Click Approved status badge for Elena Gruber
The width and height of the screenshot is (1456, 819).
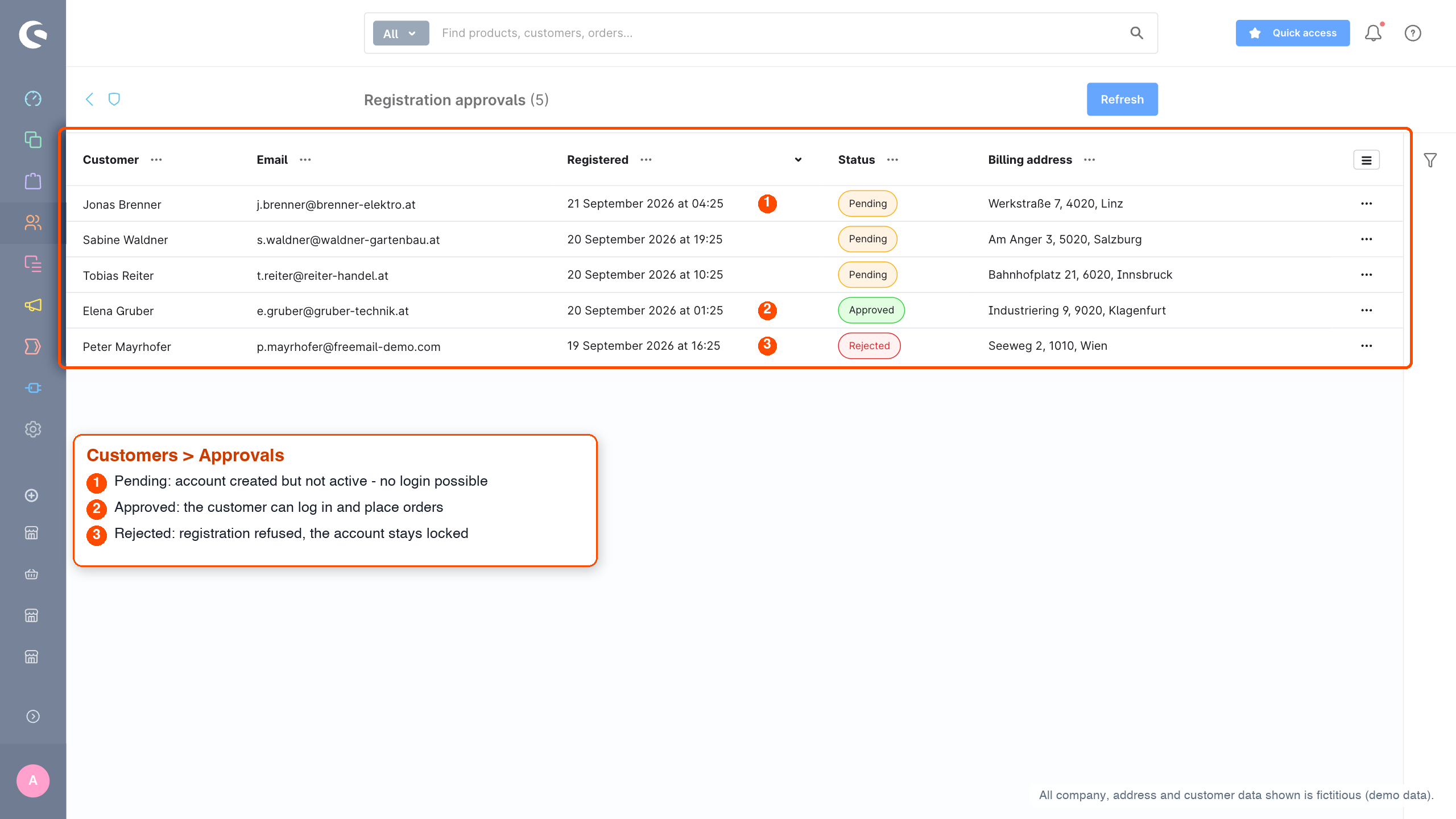(x=871, y=310)
